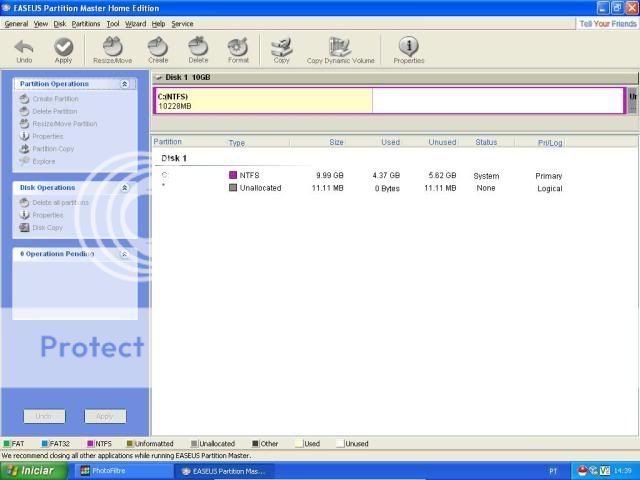Click the Primary cell in NTFS row
The height and width of the screenshot is (480, 640).
pos(549,176)
